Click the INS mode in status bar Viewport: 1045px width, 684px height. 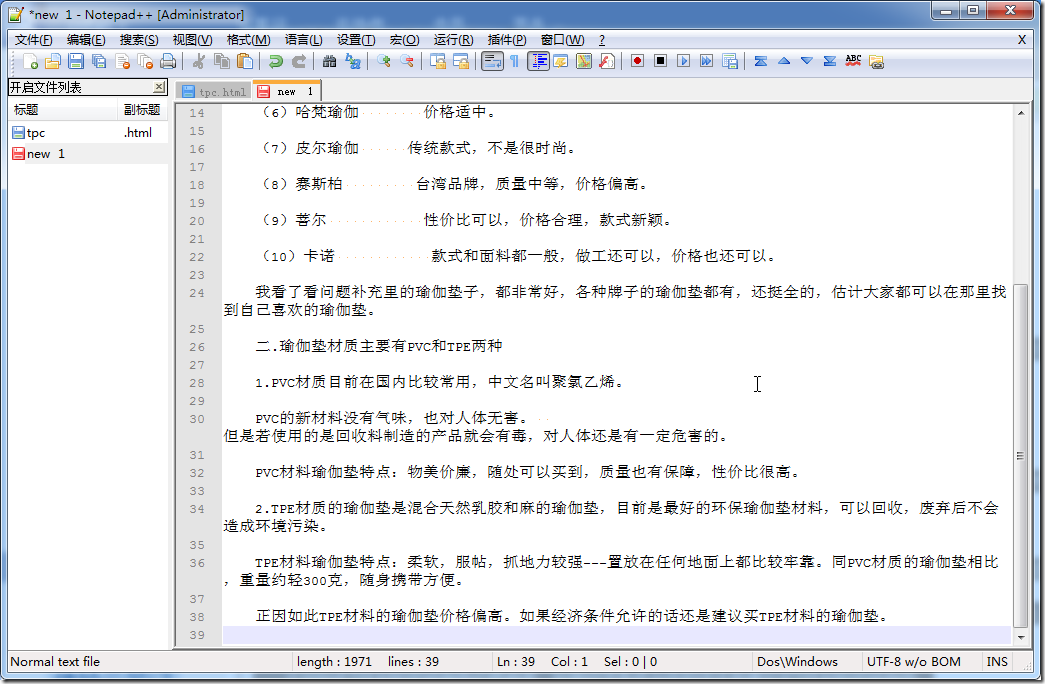[997, 662]
